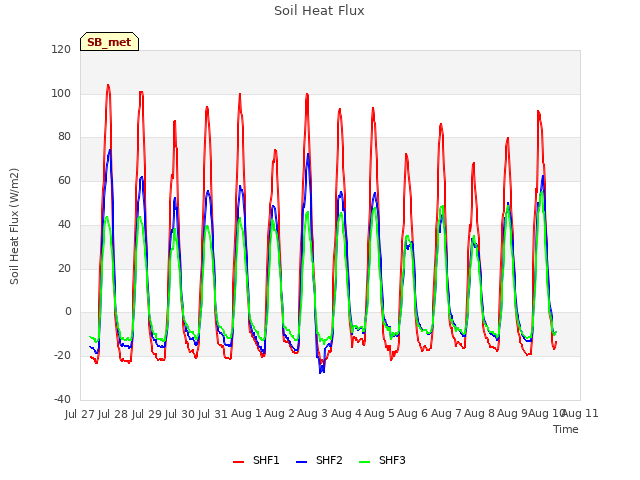Click the Aug 11 x-axis tick label
This screenshot has width=640, height=480.
click(x=581, y=413)
